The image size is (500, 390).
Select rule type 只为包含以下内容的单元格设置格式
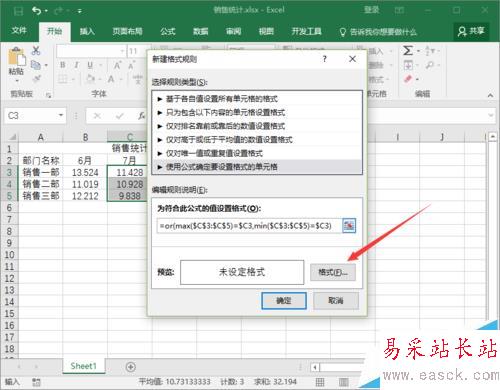tap(257, 112)
